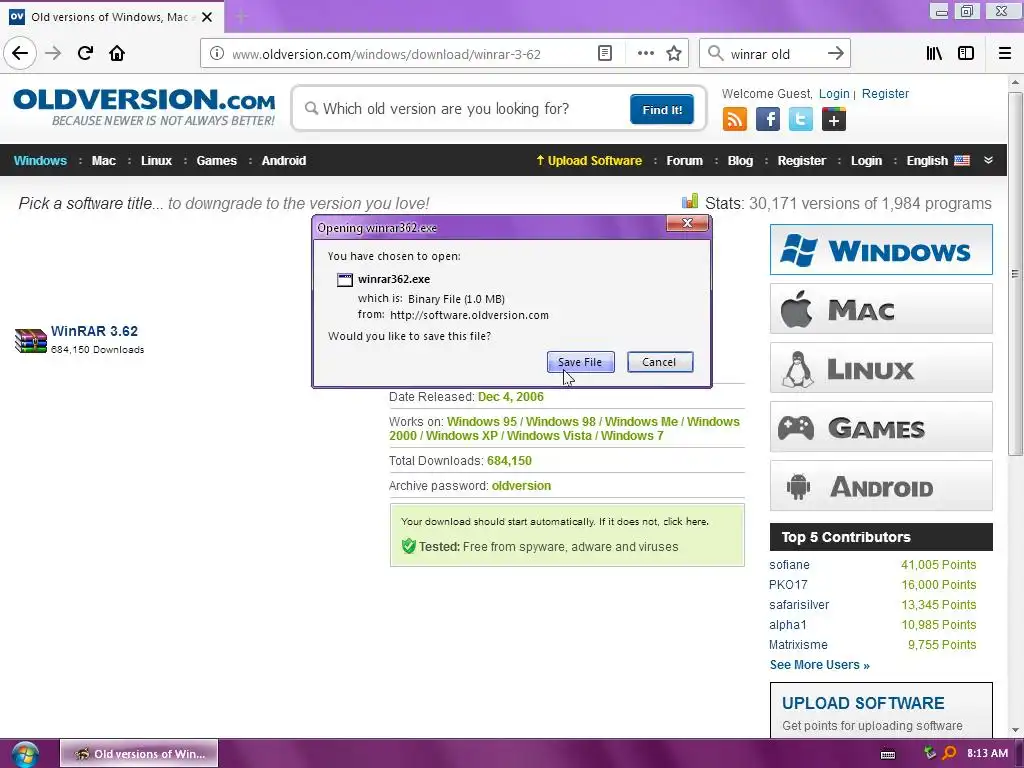Cancel the download dialog
1024x768 pixels.
coord(660,362)
